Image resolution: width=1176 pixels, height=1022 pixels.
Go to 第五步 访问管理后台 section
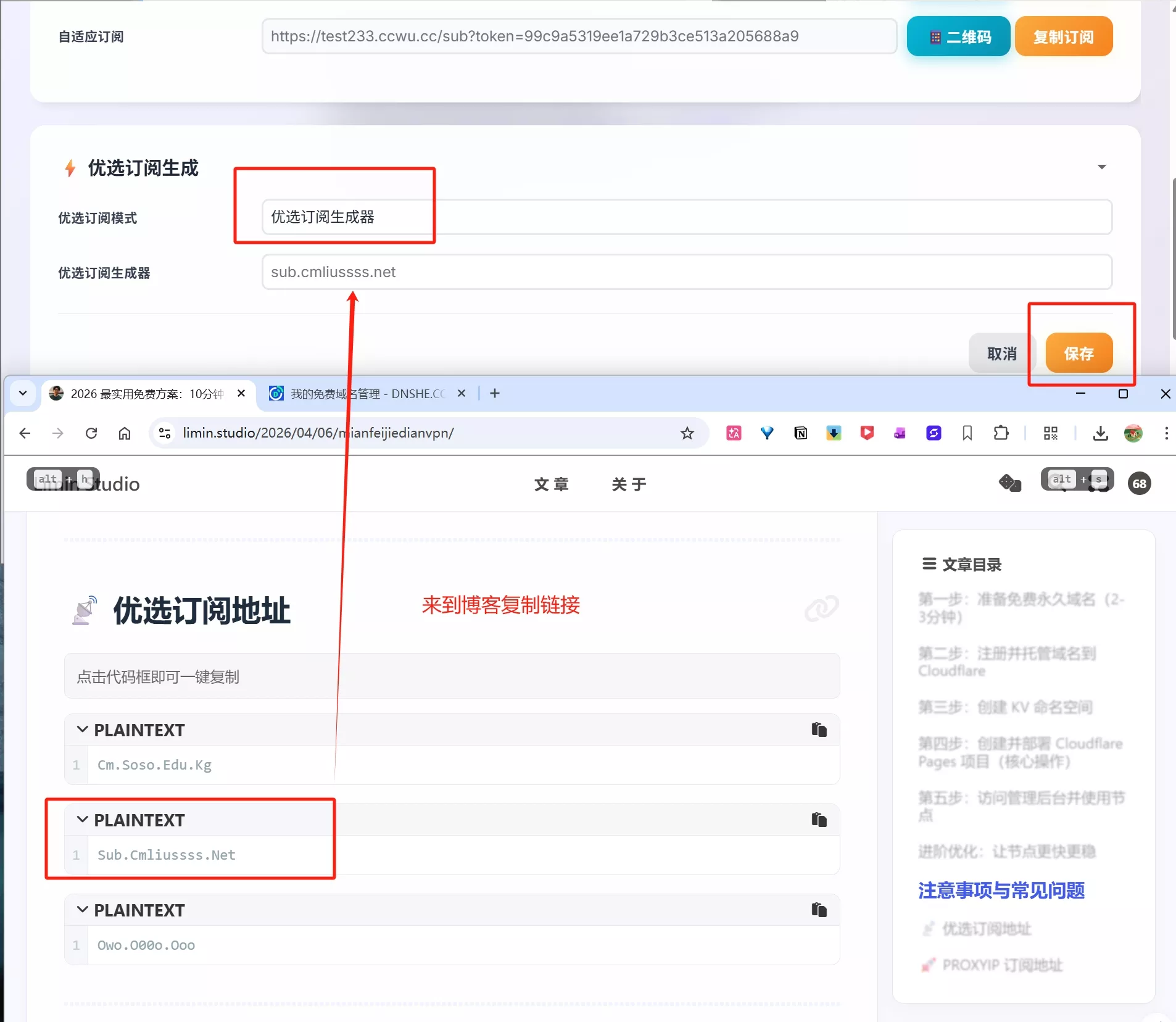pyautogui.click(x=1022, y=807)
